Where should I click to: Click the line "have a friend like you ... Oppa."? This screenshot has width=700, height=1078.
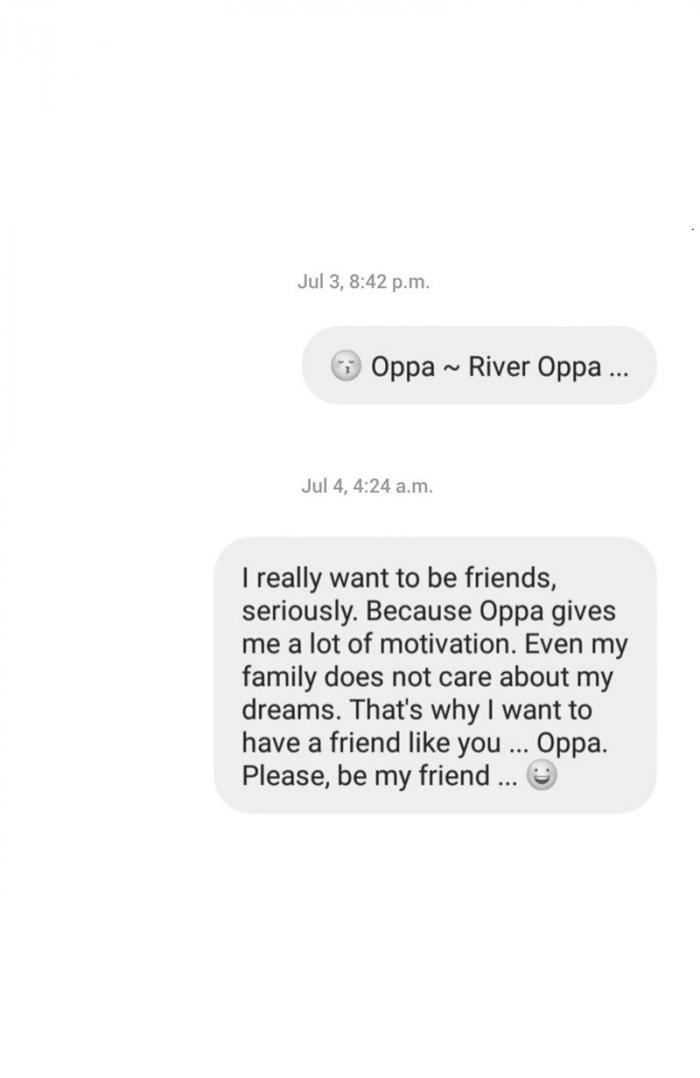[x=425, y=743]
